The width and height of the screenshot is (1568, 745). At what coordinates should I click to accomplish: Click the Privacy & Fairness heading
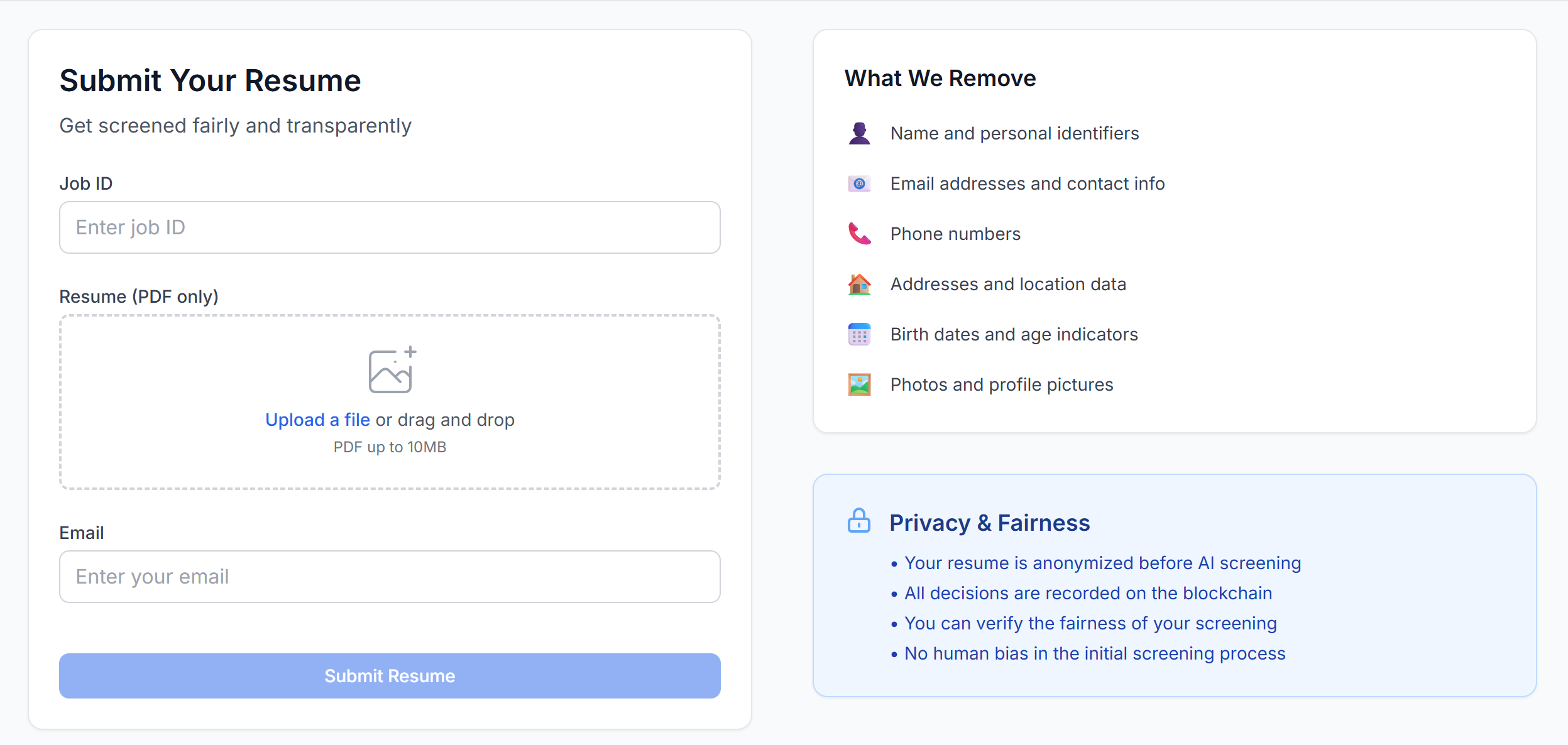coord(989,523)
